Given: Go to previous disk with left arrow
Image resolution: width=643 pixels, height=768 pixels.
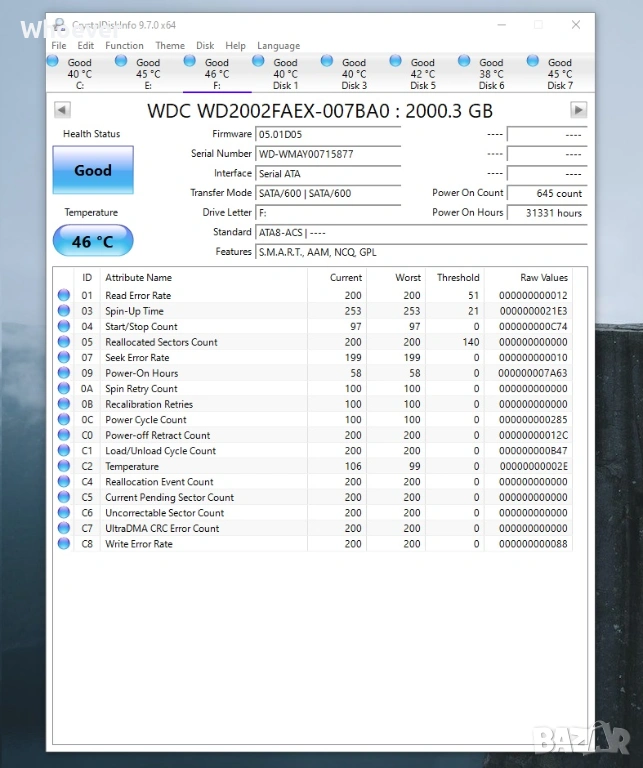Looking at the screenshot, I should coord(62,110).
